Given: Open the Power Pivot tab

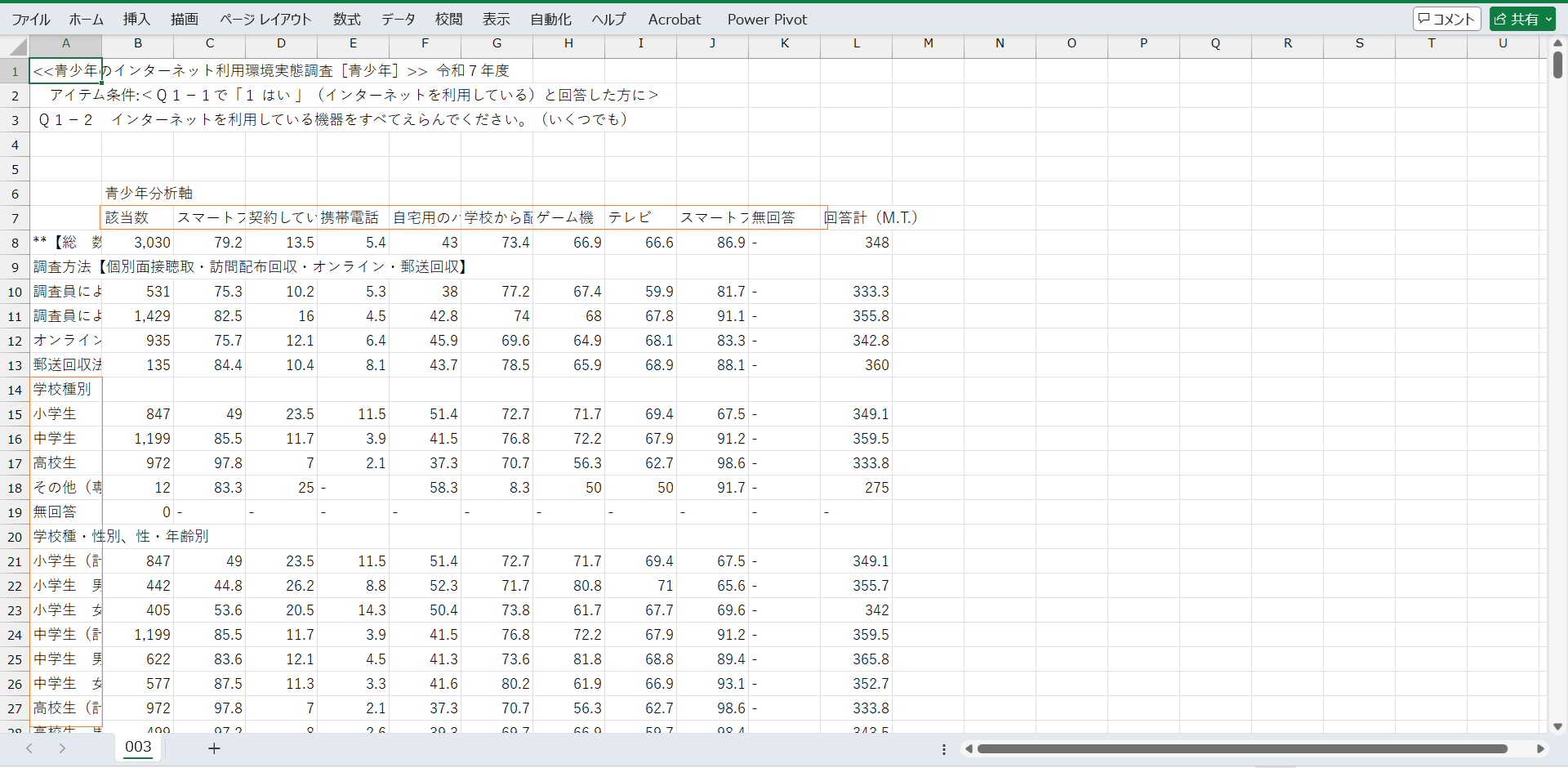Looking at the screenshot, I should point(767,19).
